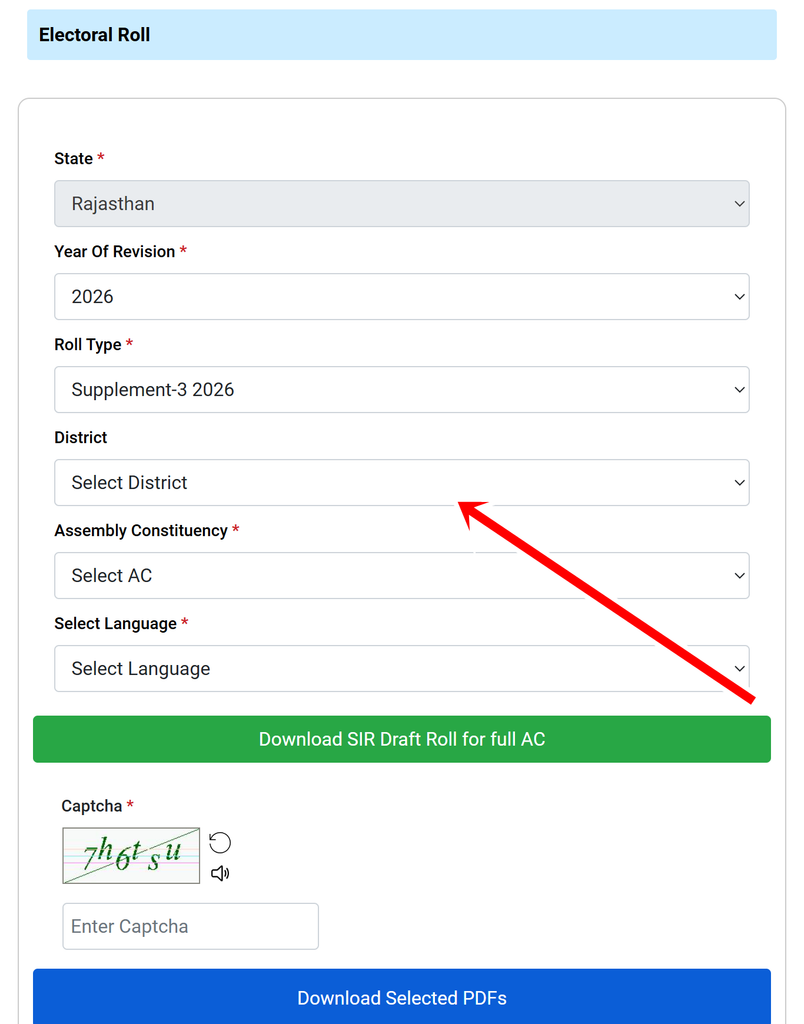
Task: Click the Electoral Roll header banner
Action: [x=402, y=35]
